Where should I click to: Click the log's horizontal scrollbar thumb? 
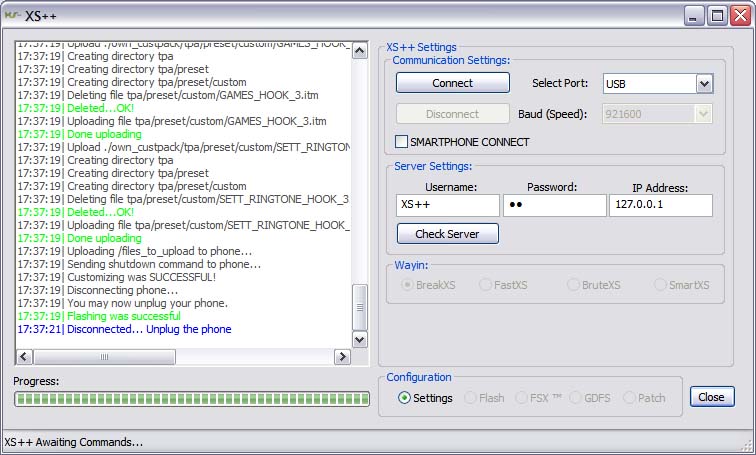105,357
